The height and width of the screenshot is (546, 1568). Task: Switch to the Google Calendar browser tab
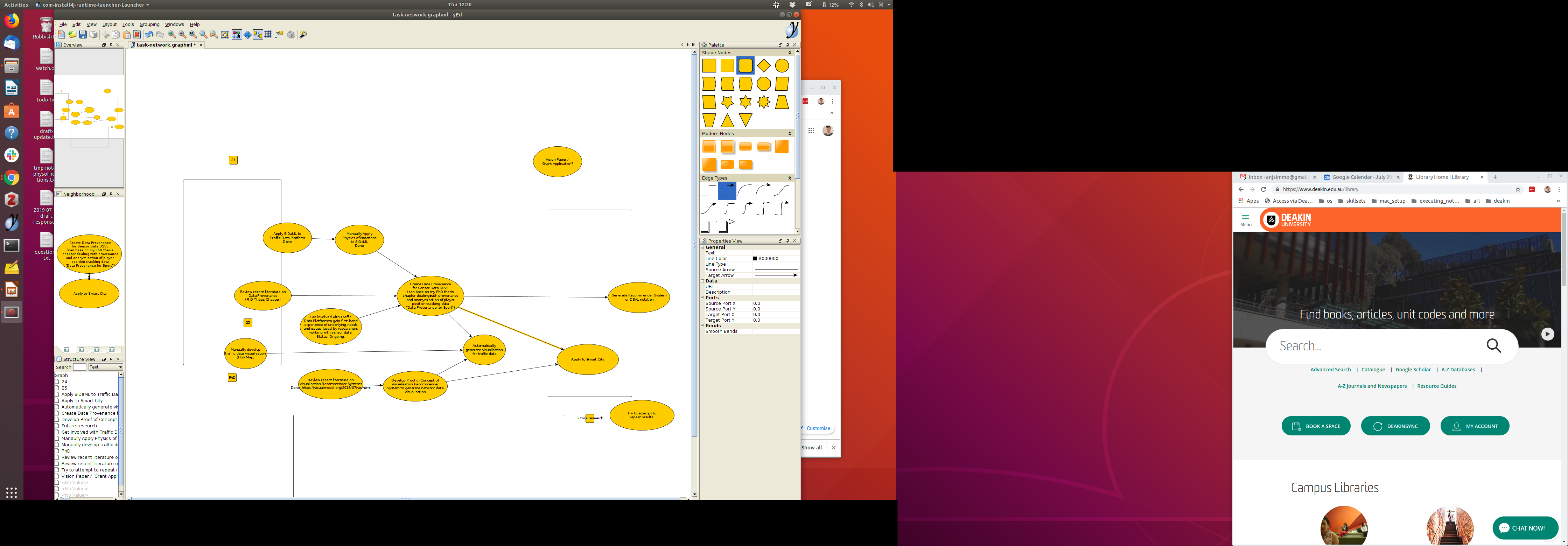pos(1360,177)
